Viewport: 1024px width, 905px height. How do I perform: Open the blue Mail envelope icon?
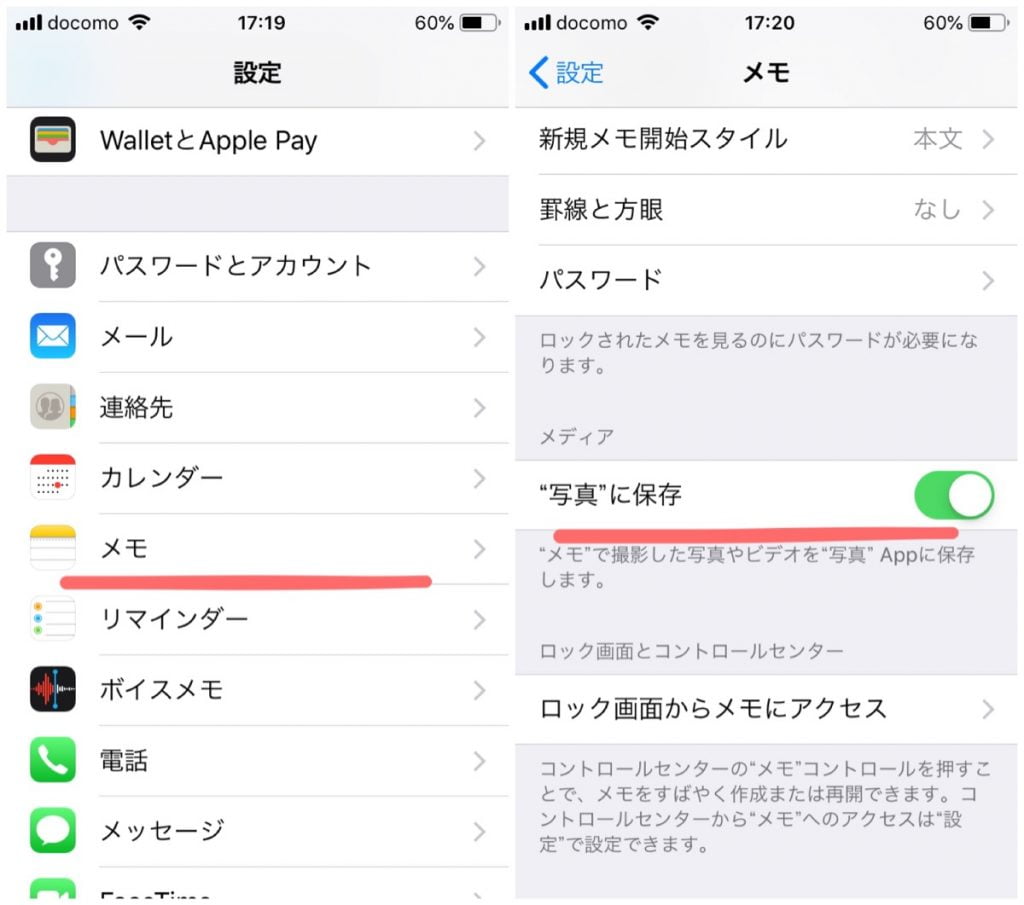click(x=52, y=336)
